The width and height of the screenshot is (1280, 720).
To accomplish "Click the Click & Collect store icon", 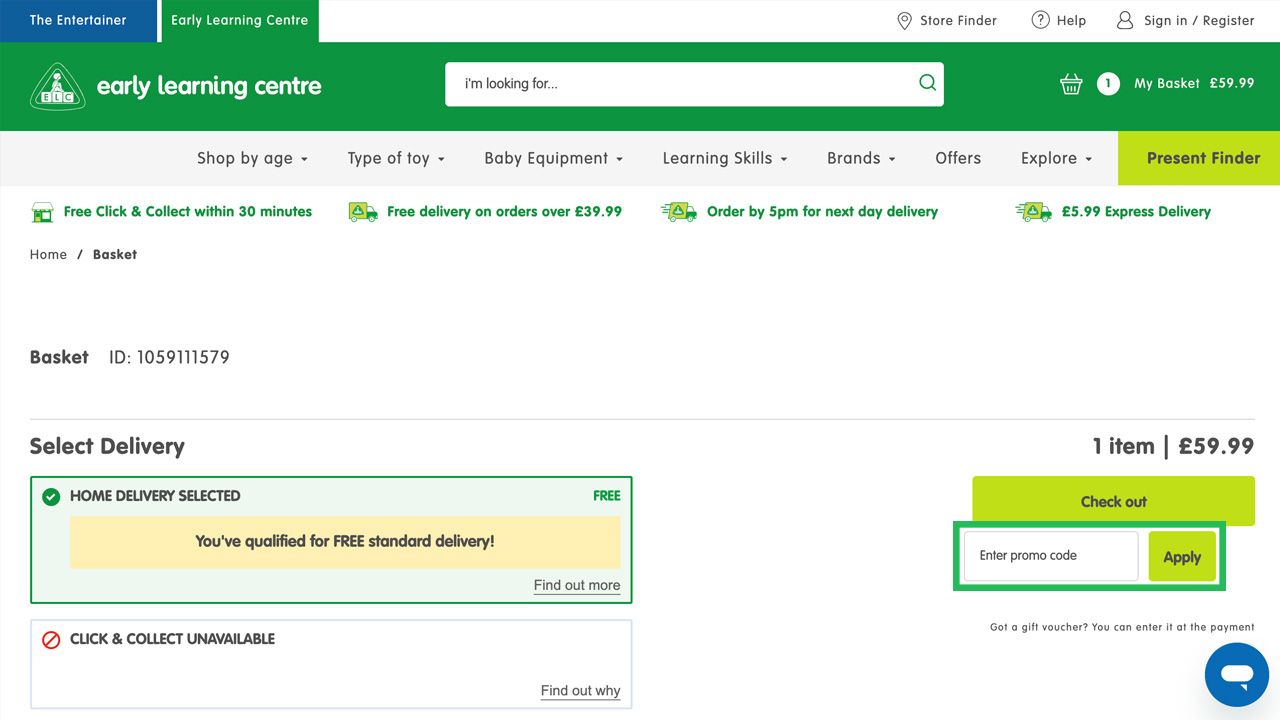I will 42,212.
